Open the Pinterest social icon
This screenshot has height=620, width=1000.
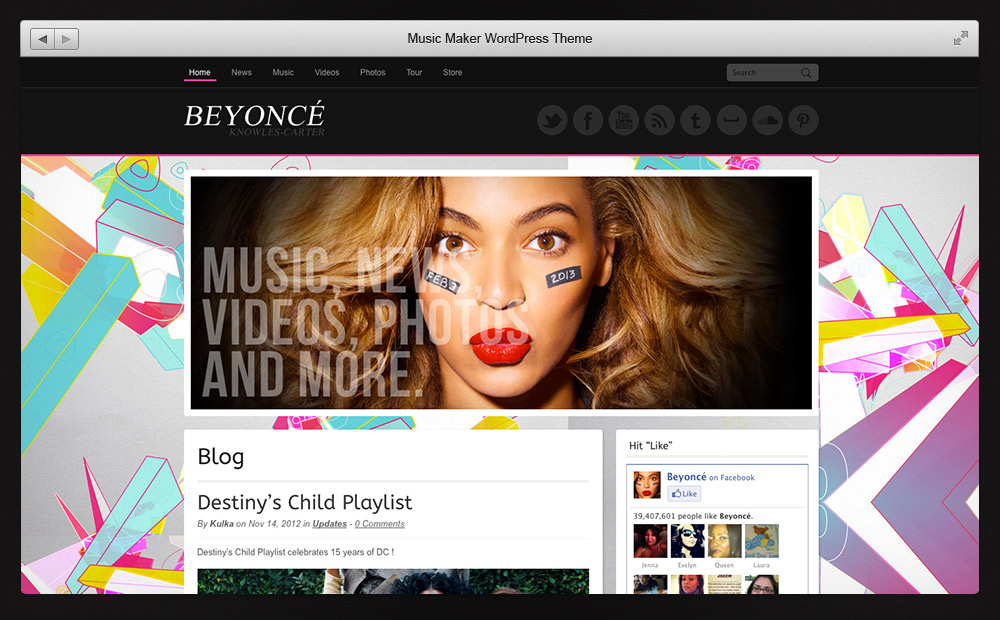(x=803, y=121)
